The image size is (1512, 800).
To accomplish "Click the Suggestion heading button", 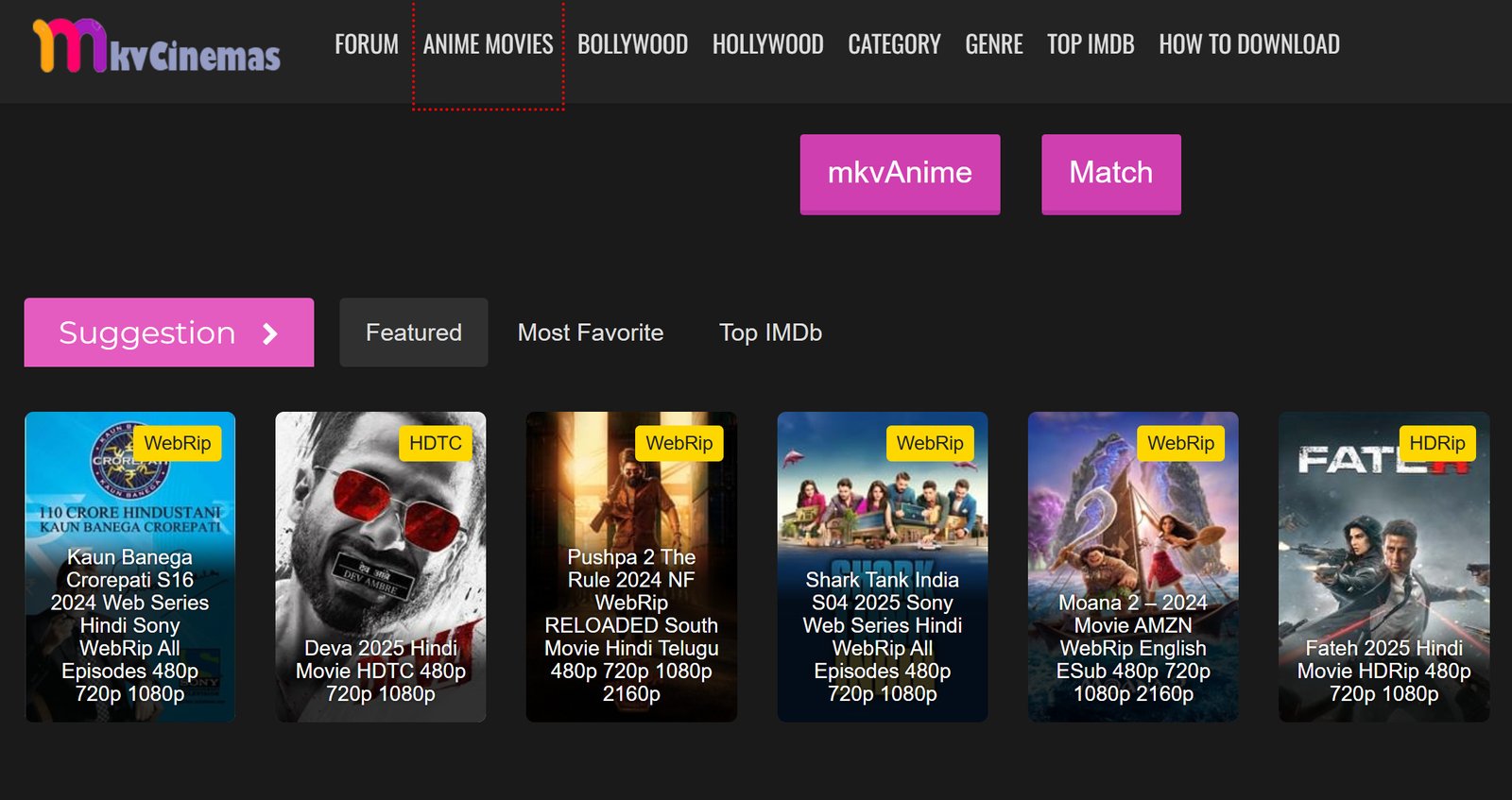I will pos(169,332).
